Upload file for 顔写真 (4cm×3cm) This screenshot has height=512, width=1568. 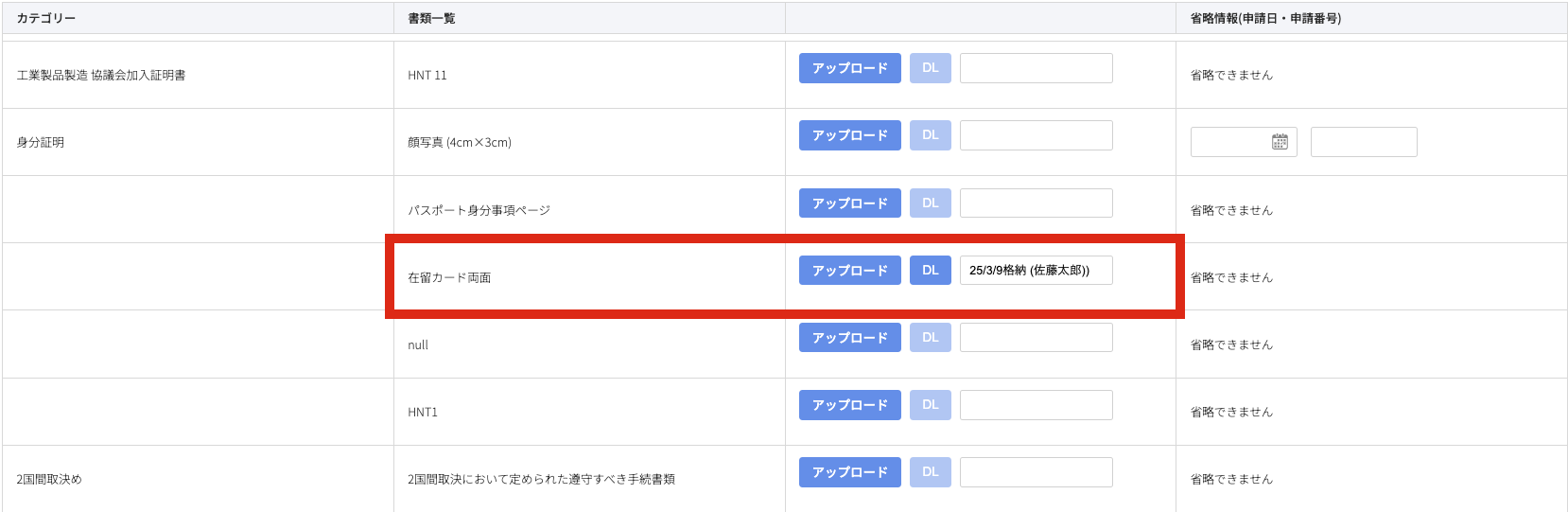coord(849,135)
